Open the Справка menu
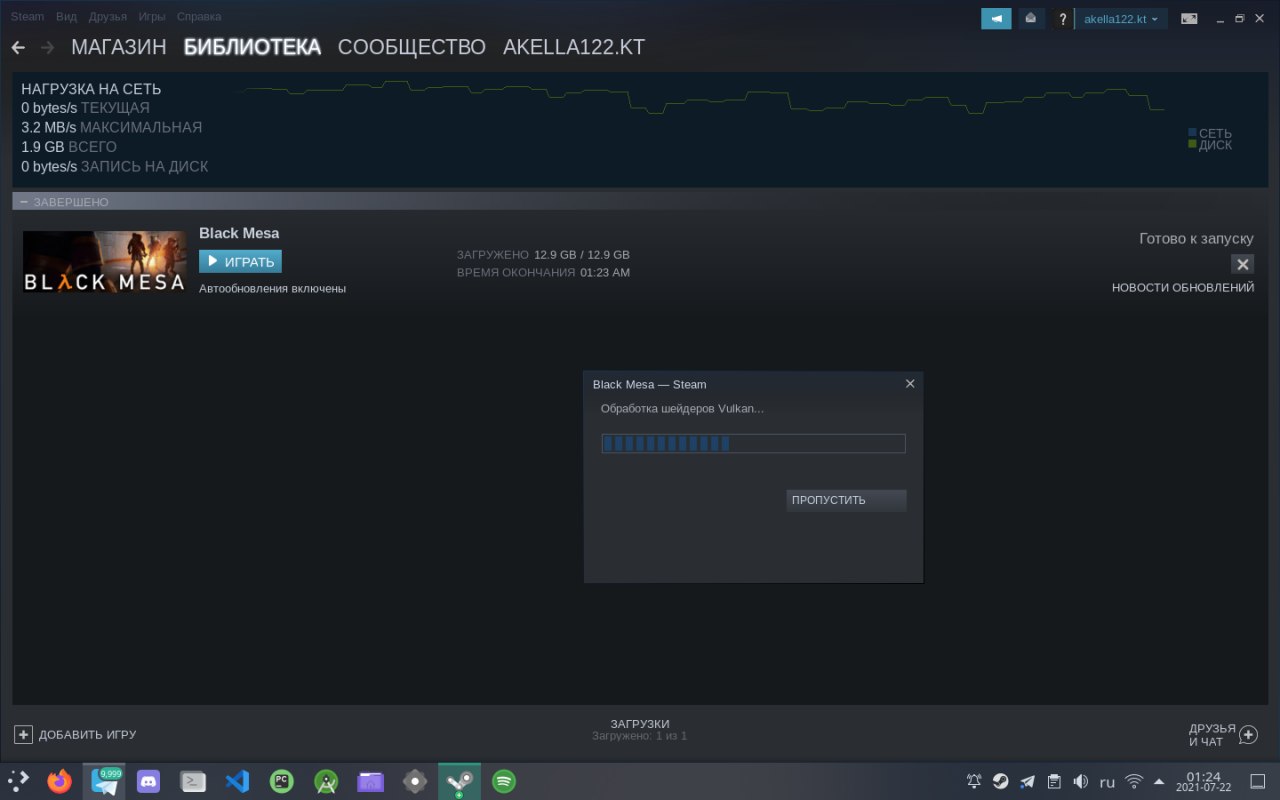This screenshot has height=800, width=1280. pyautogui.click(x=199, y=17)
